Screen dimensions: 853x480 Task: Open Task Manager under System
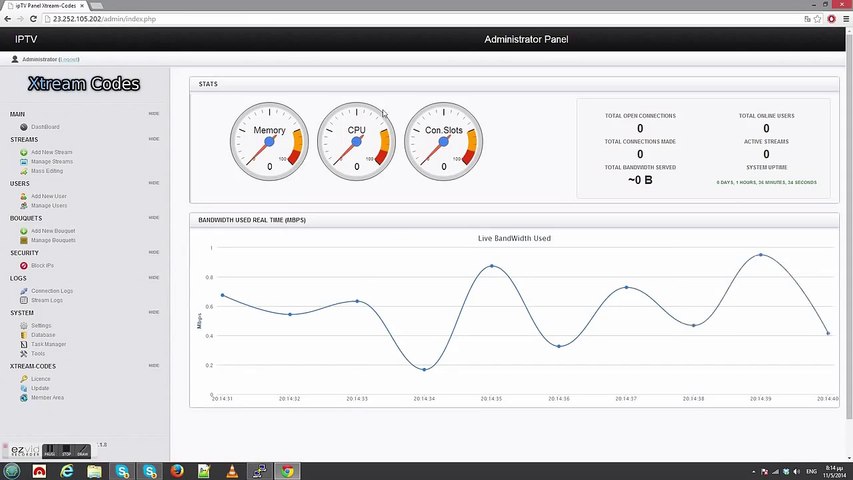[x=48, y=344]
